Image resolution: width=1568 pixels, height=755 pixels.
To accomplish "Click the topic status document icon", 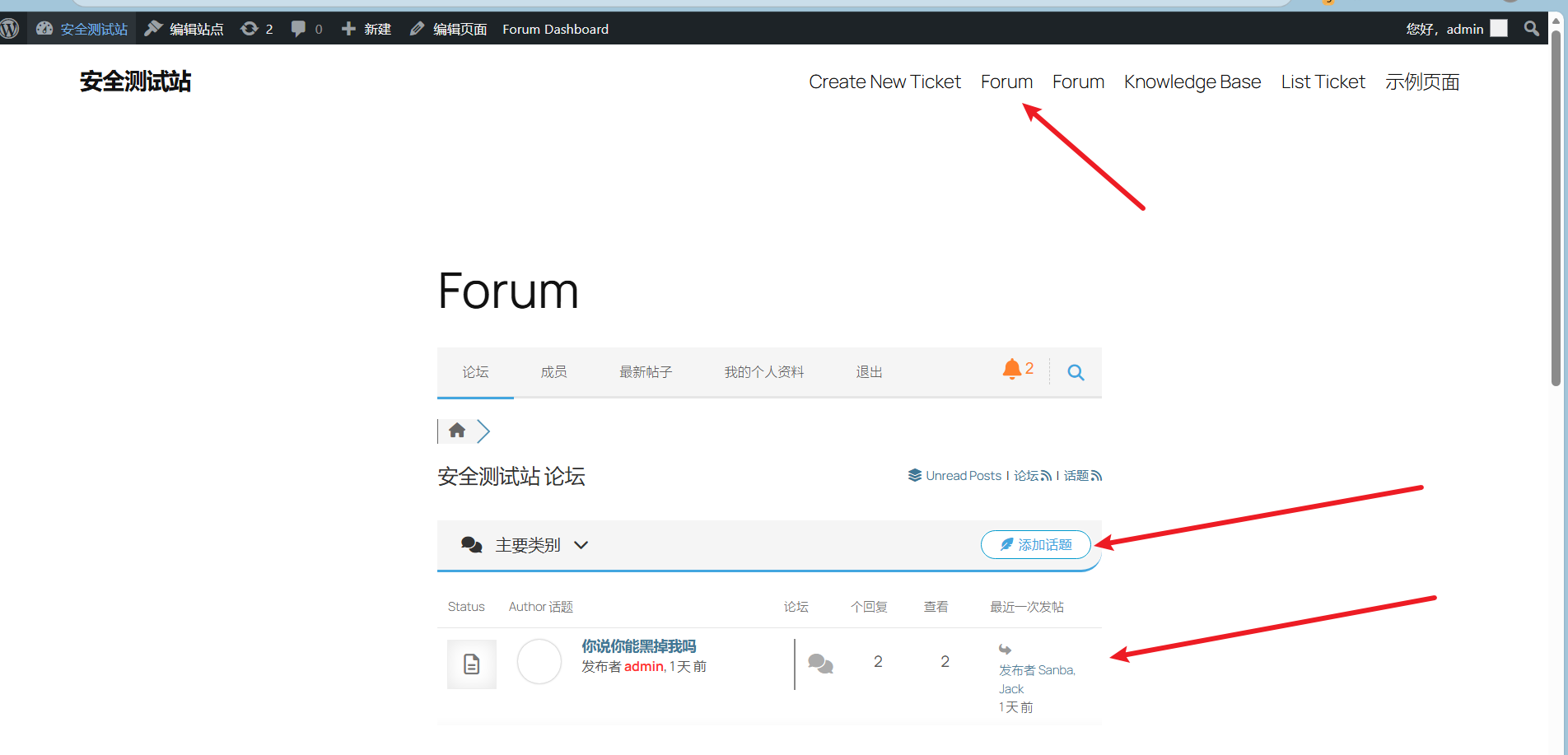I will 472,664.
